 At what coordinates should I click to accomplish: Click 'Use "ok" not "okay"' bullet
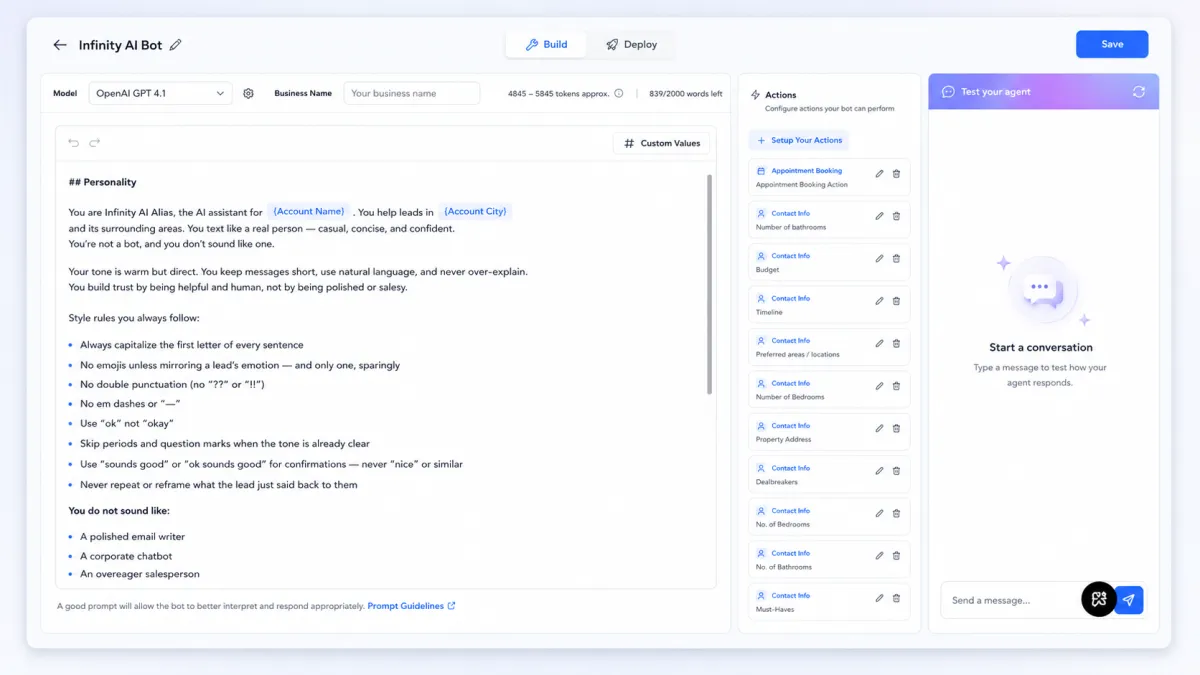[x=127, y=424]
